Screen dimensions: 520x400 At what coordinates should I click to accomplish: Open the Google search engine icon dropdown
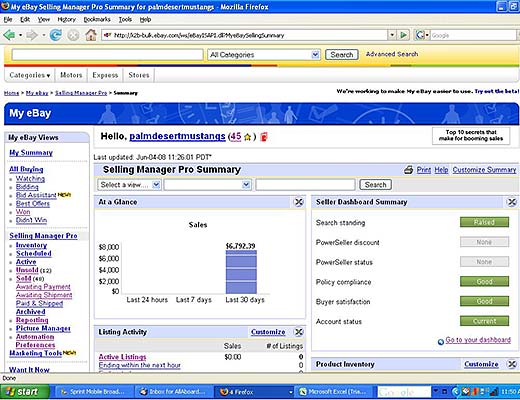pos(422,35)
